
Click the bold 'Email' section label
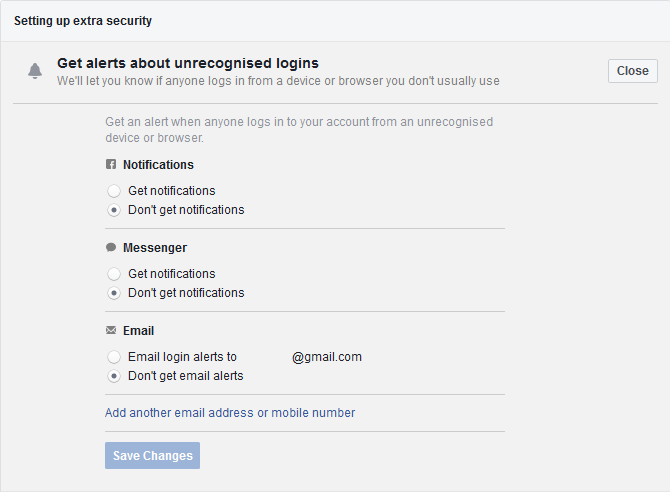138,331
